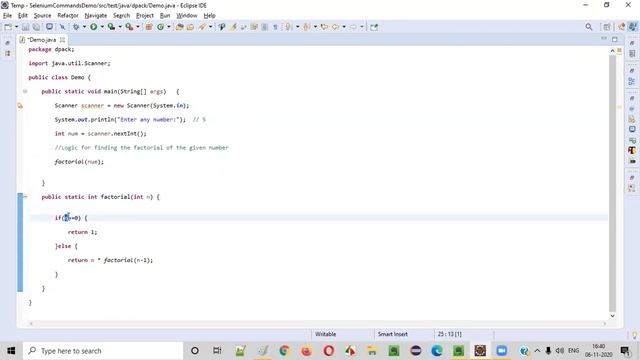Click 'Smart Insert' in status bar

coord(393,334)
